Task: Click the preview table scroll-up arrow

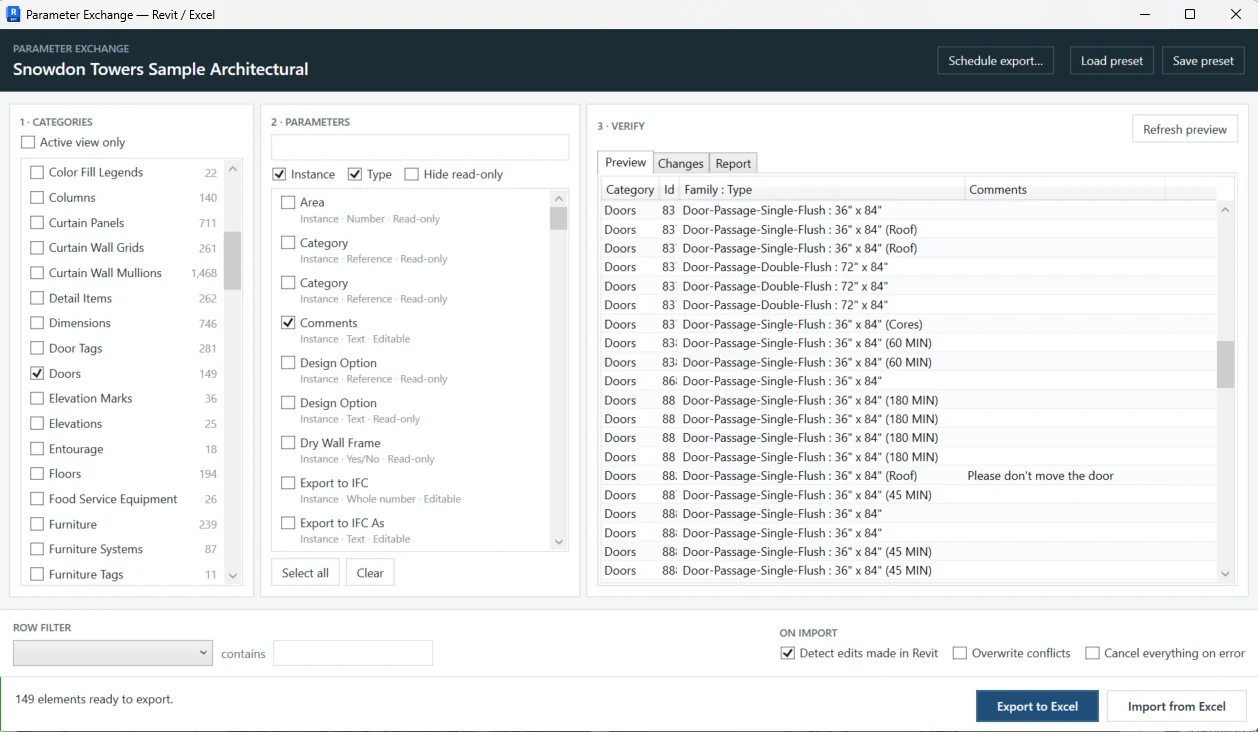Action: (x=1226, y=210)
